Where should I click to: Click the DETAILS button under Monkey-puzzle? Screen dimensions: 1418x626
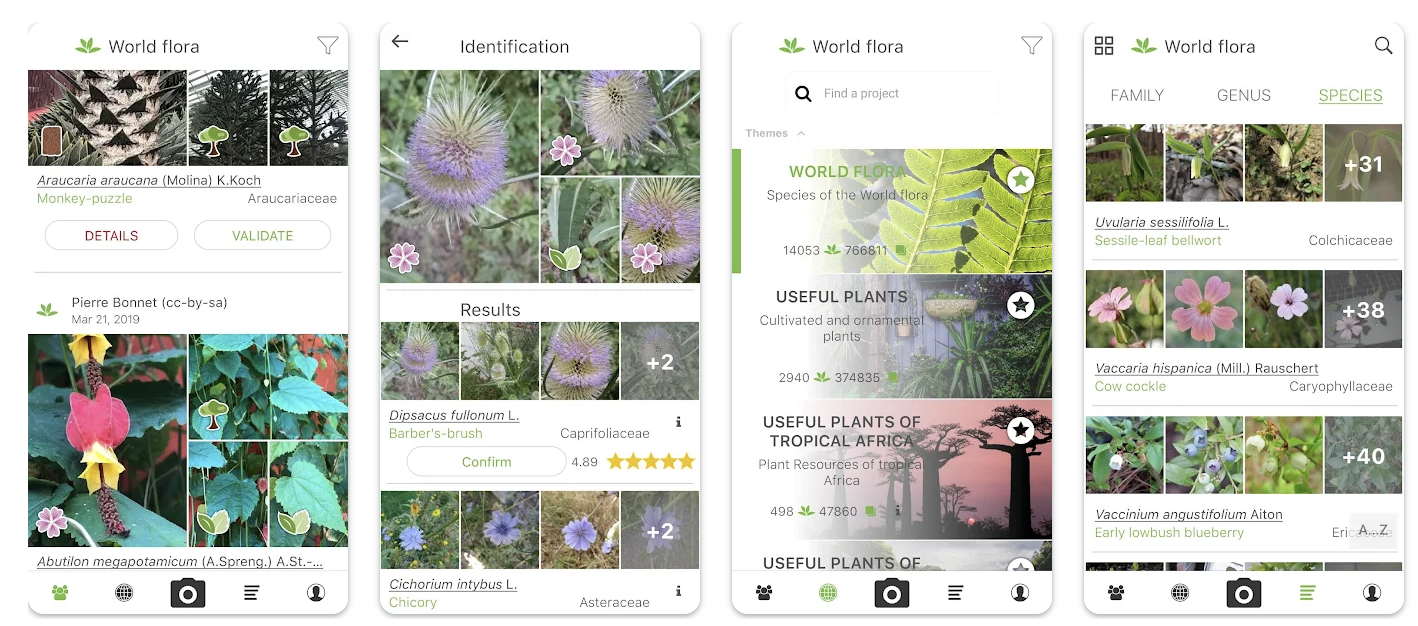pyautogui.click(x=111, y=236)
